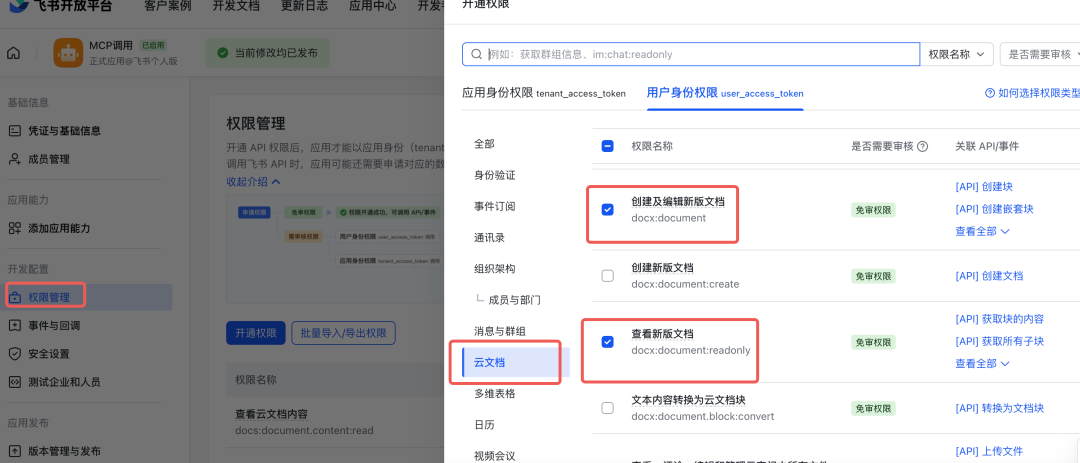Open the [API] 创建块 link

click(x=984, y=187)
